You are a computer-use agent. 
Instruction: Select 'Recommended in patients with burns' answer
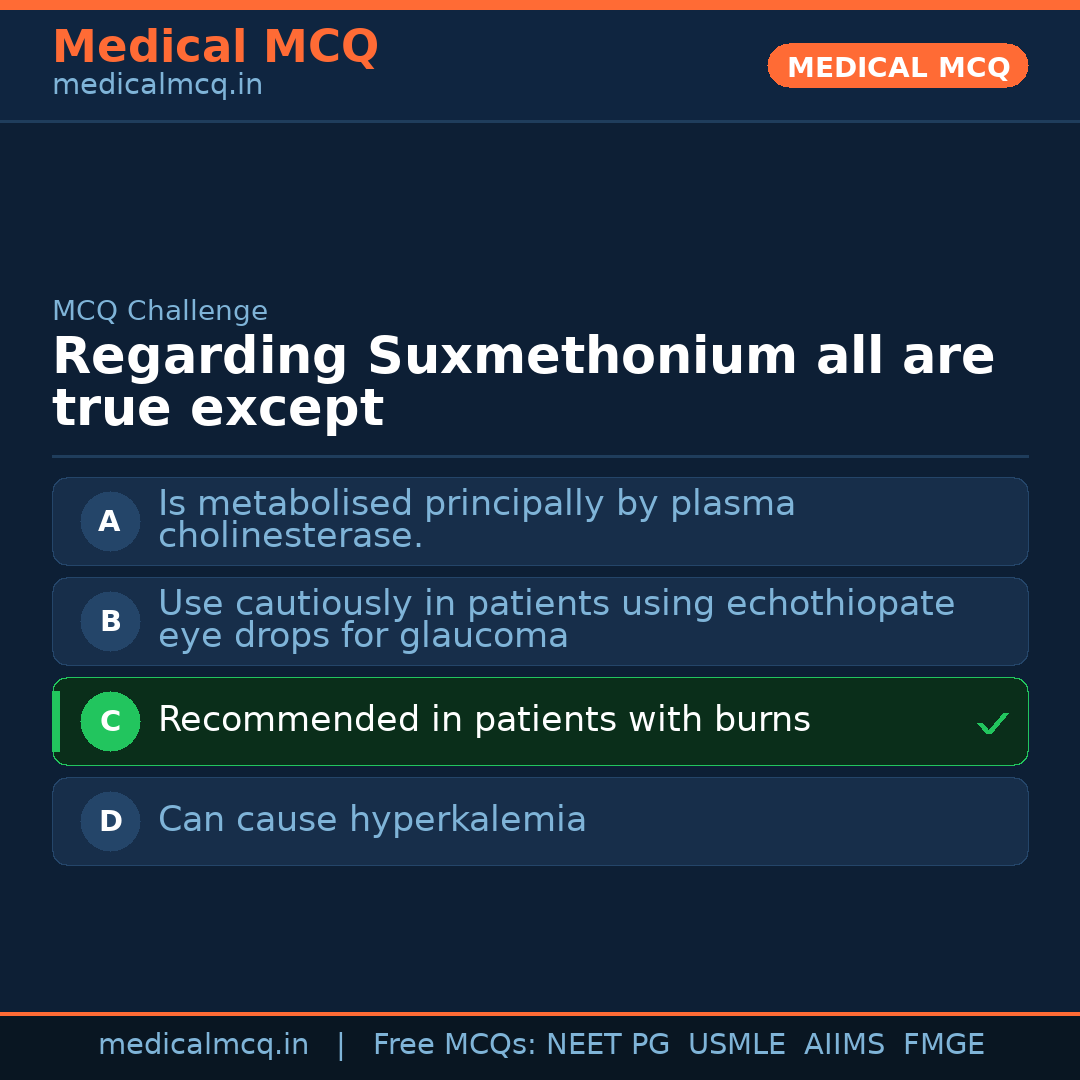pos(484,720)
